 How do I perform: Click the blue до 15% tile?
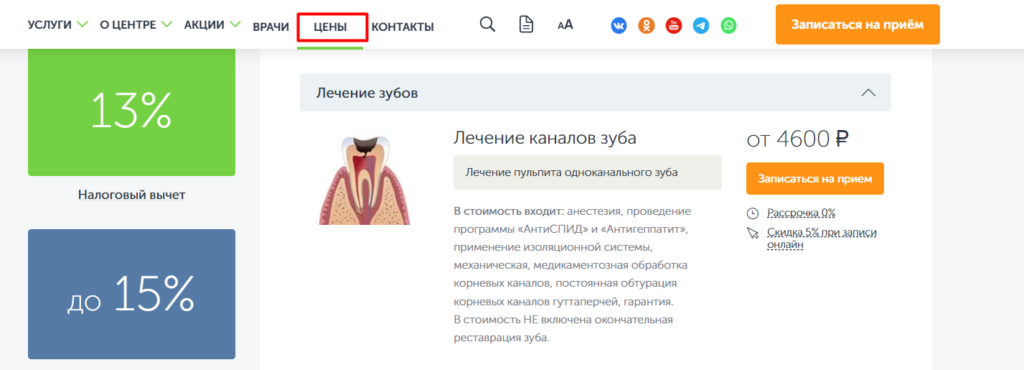pos(131,294)
